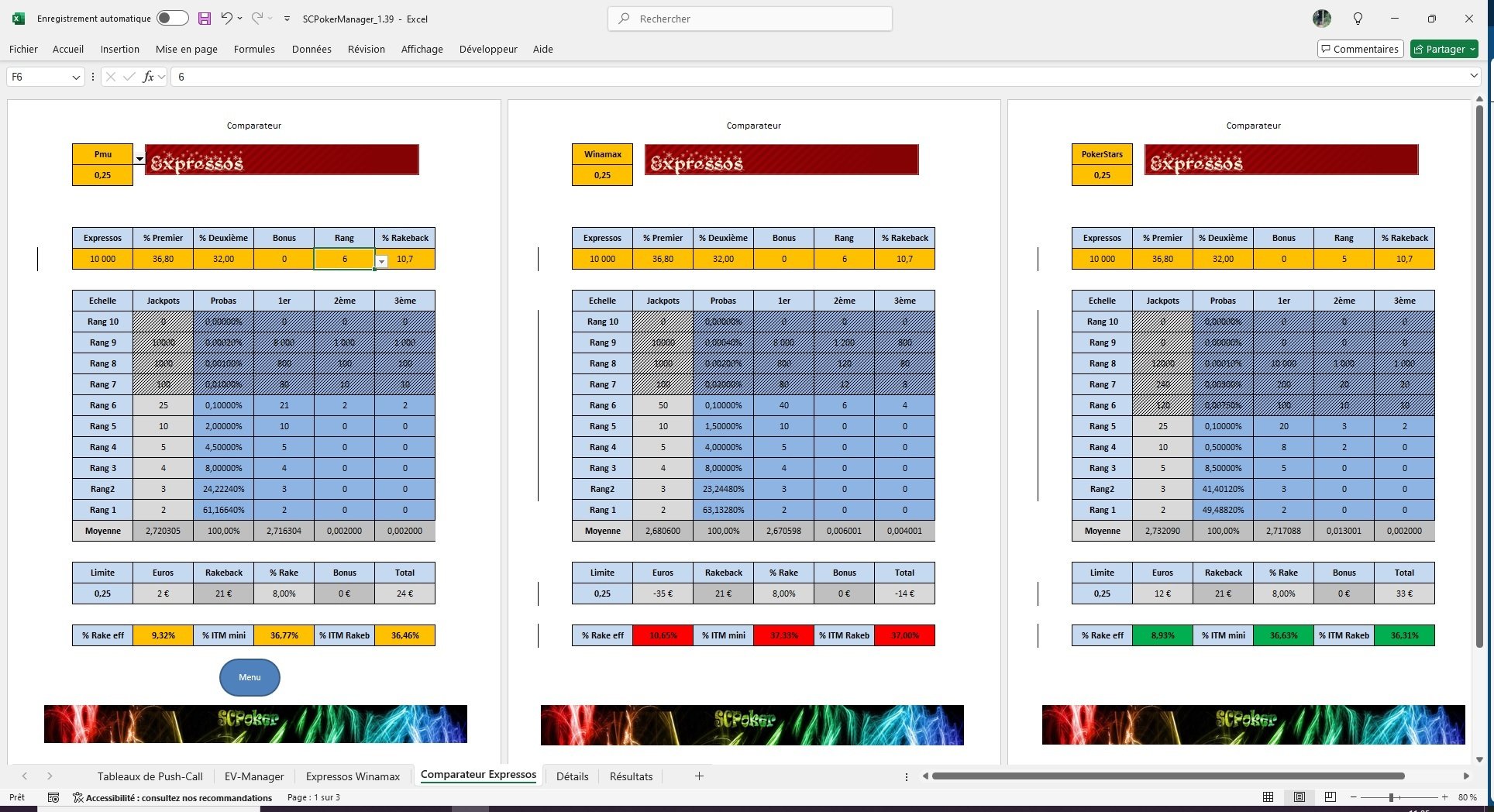Switch to Page Layout view icon
1494x812 pixels.
click(1300, 797)
